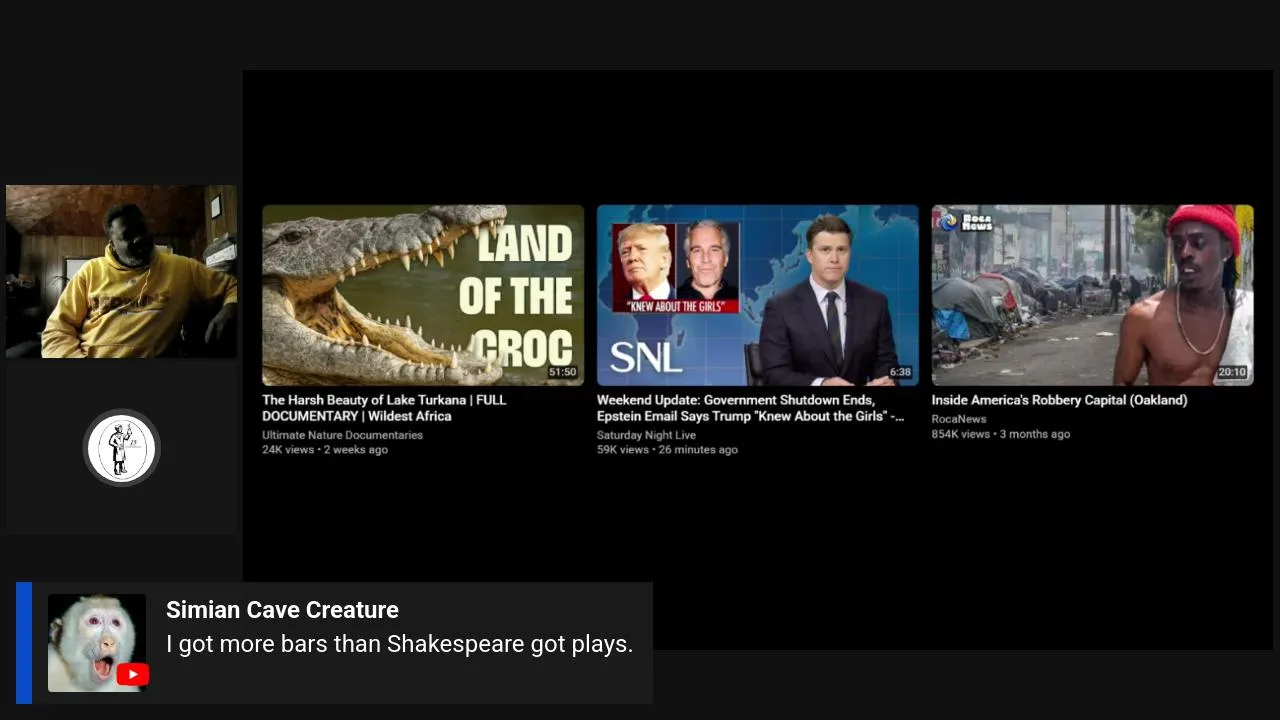Click '854K views • 3 months ago' text
Viewport: 1280px width, 720px height.
(1001, 434)
